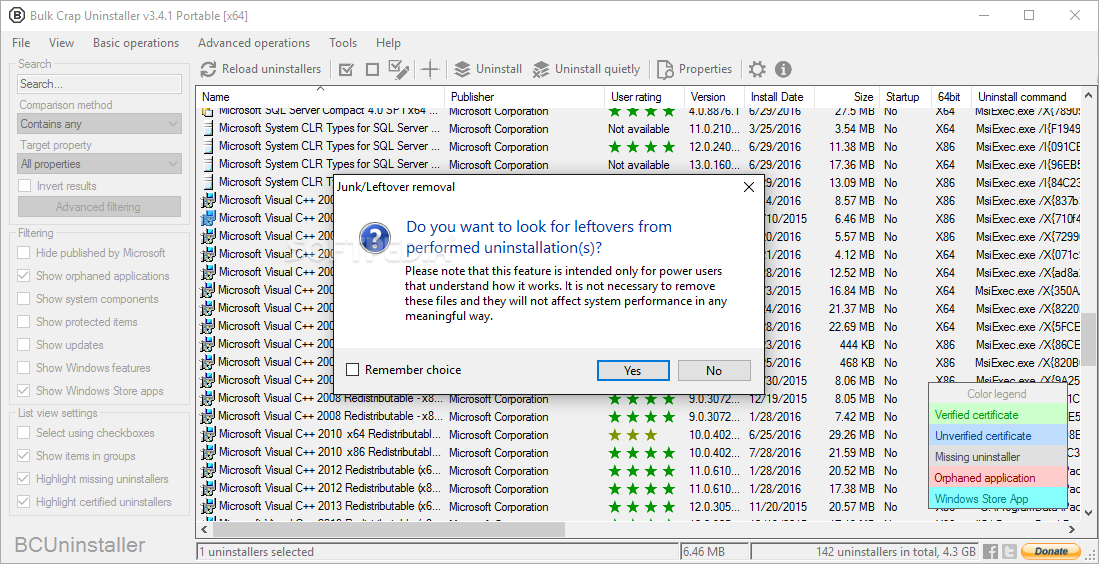This screenshot has width=1099, height=564.
Task: Open the Advanced operations menu
Action: tap(254, 43)
